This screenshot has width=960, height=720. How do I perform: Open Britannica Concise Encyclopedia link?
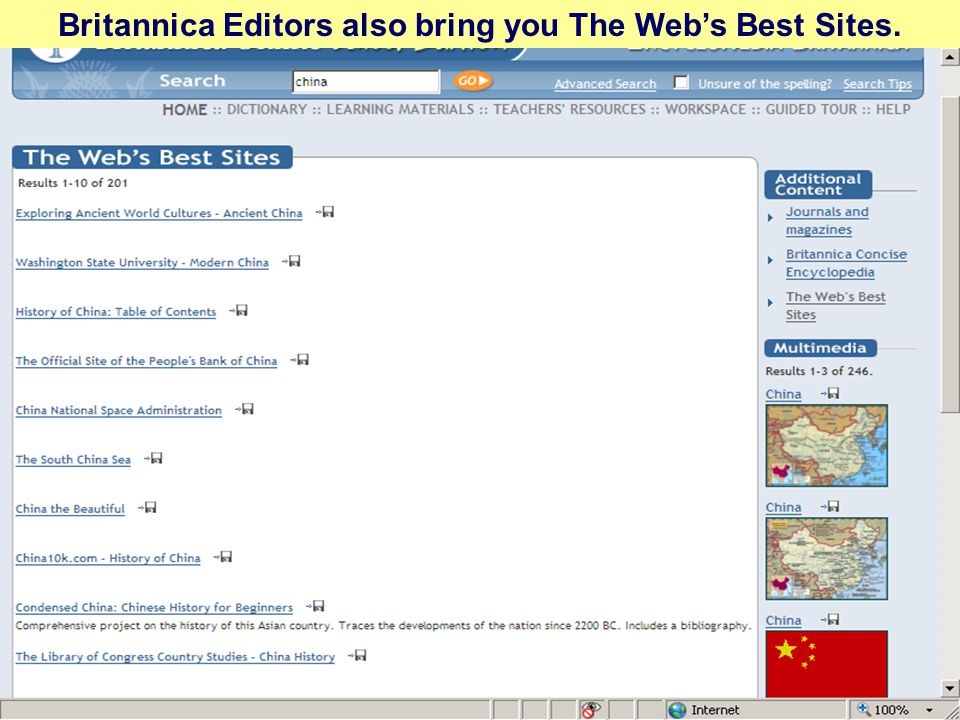(x=847, y=263)
